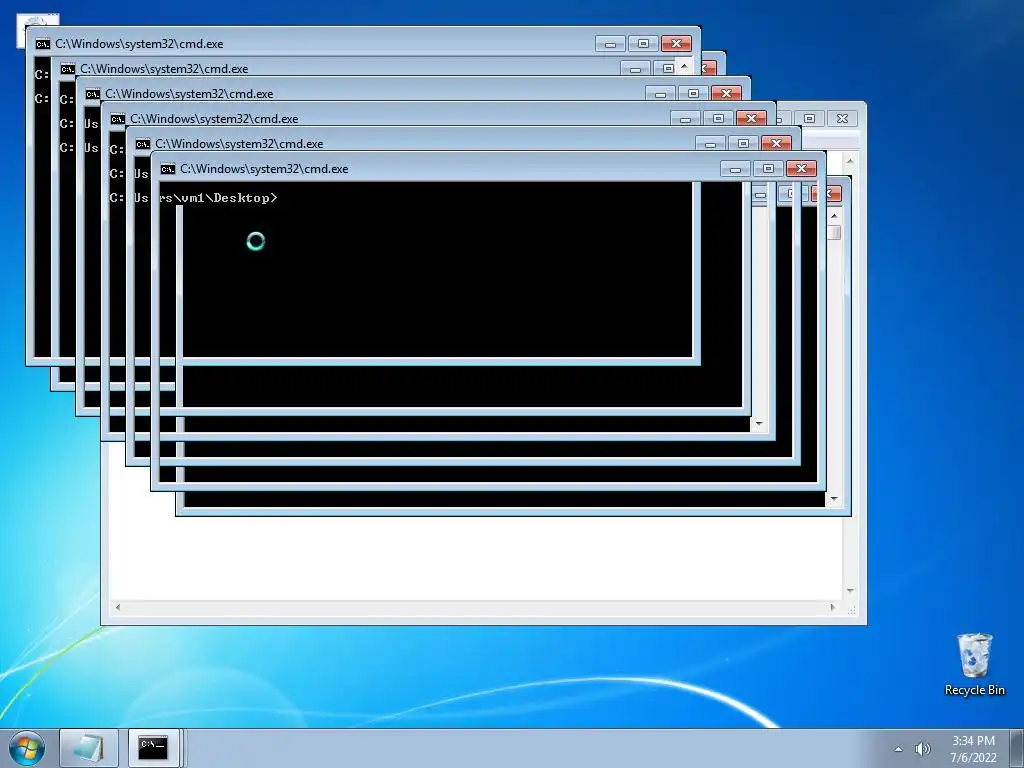1024x768 pixels.
Task: Click the Notepad vertical scrollbar down arrow
Action: click(850, 591)
